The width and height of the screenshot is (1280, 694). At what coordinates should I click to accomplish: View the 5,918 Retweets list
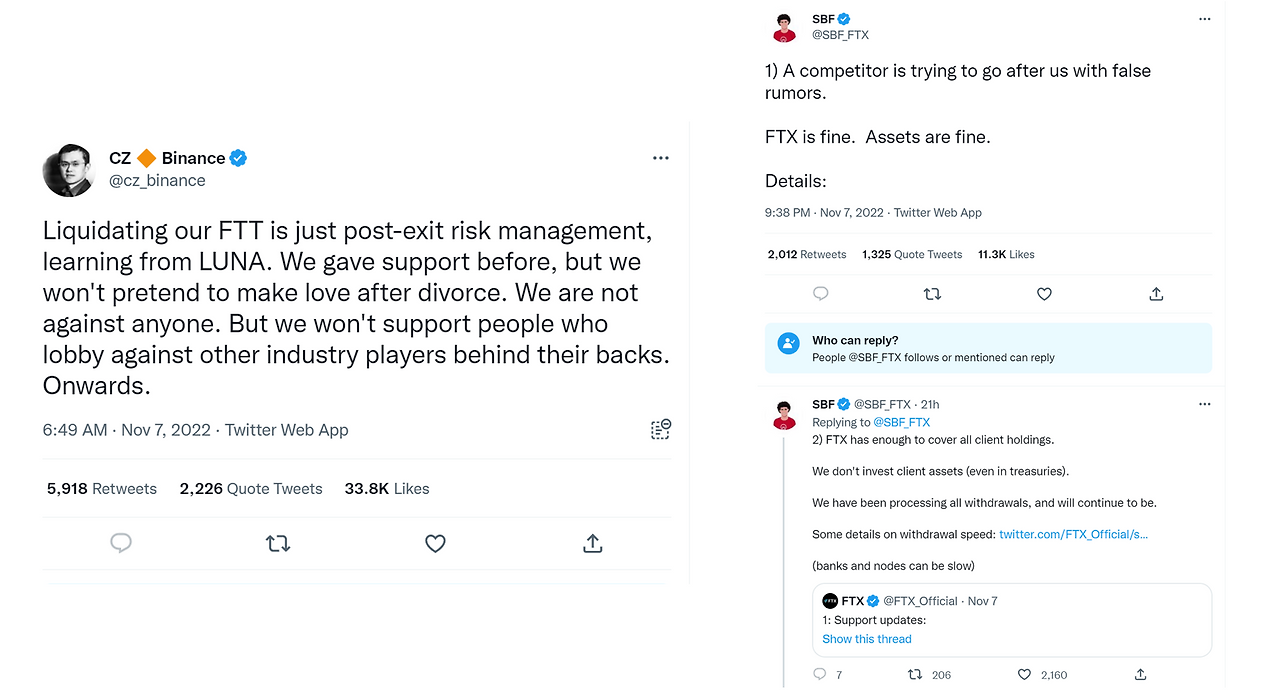click(x=102, y=489)
